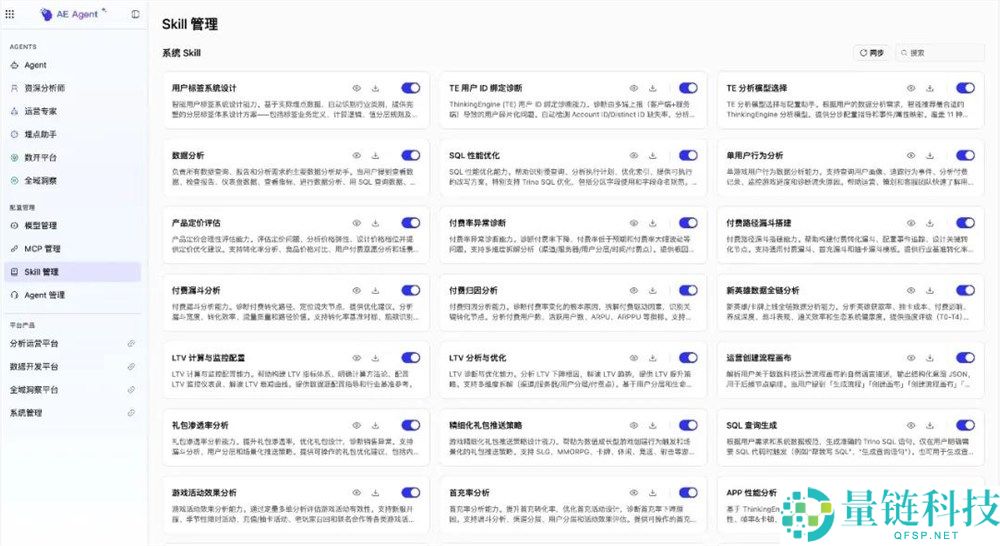Go to 模型管理 in sidebar
Screen dimensions: 1000x546
tap(72, 226)
